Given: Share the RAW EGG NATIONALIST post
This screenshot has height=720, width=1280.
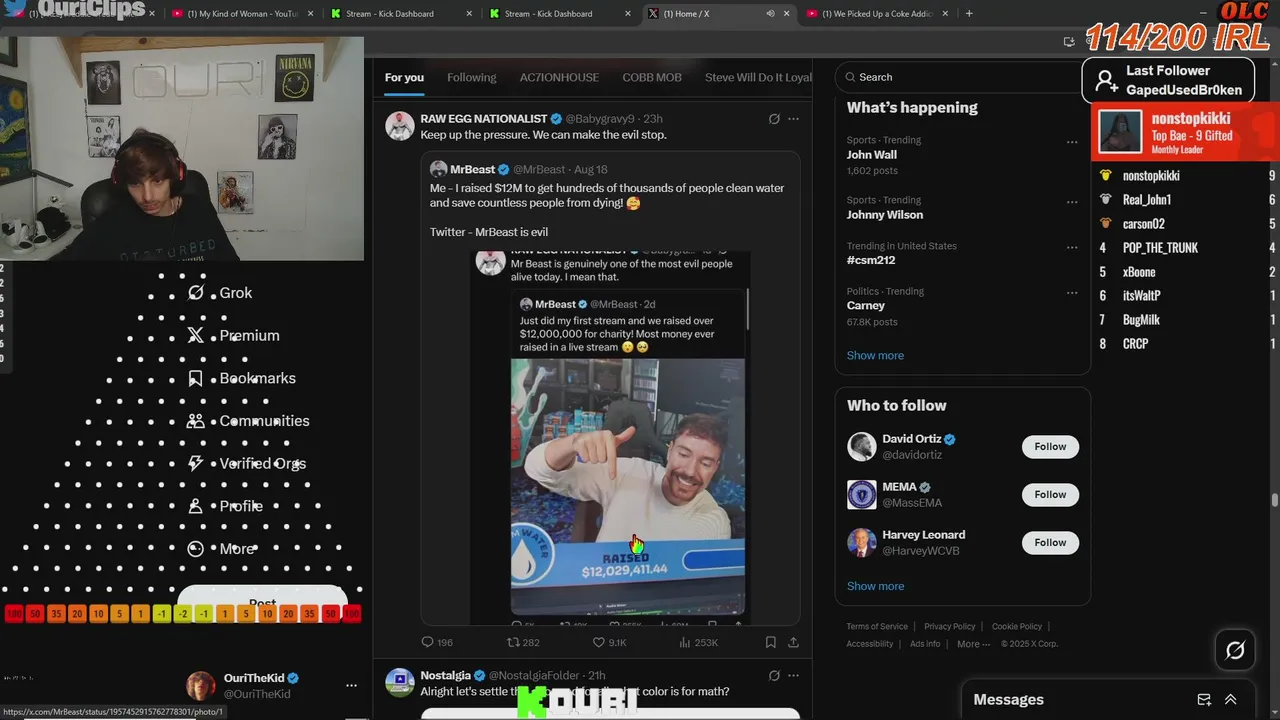Looking at the screenshot, I should point(794,642).
